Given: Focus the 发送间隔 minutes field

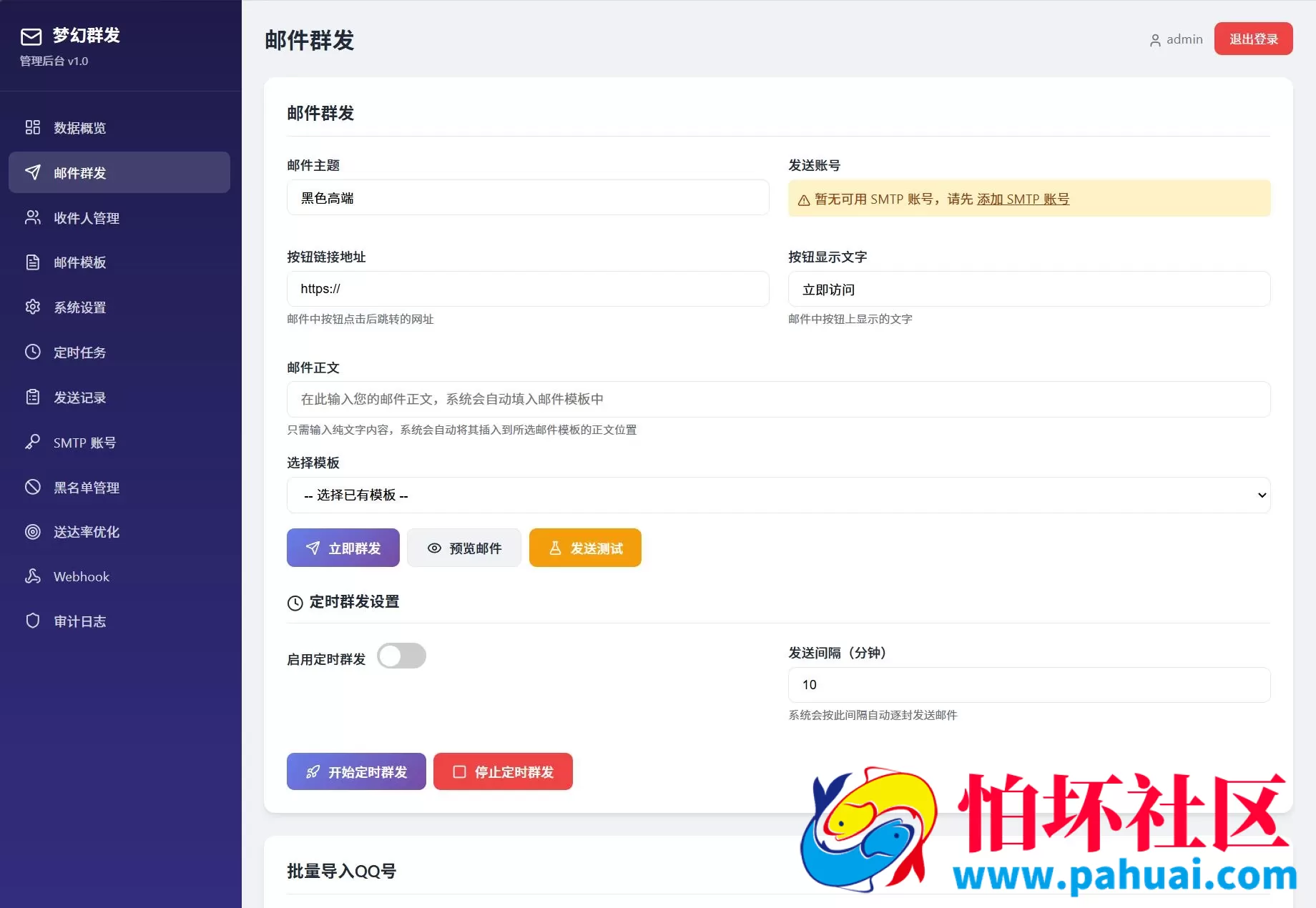Looking at the screenshot, I should 1029,685.
